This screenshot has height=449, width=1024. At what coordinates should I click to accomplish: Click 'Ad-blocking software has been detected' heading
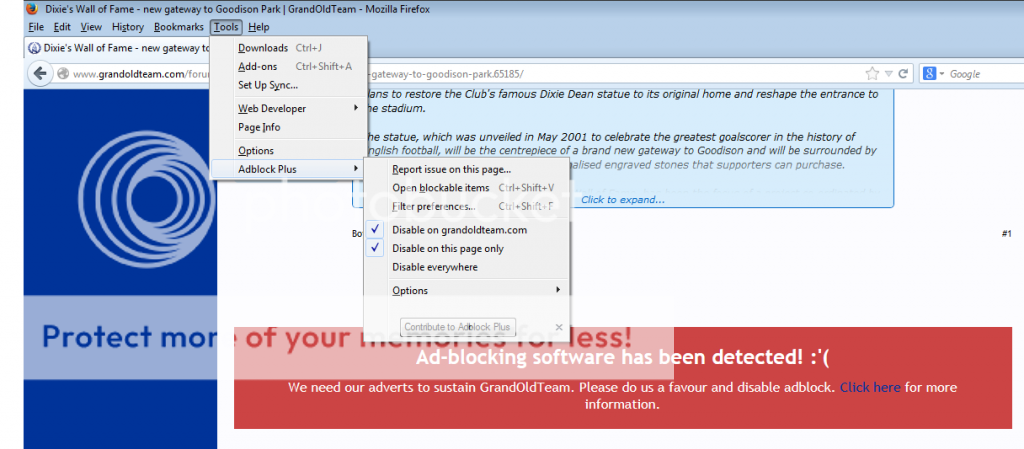click(622, 358)
